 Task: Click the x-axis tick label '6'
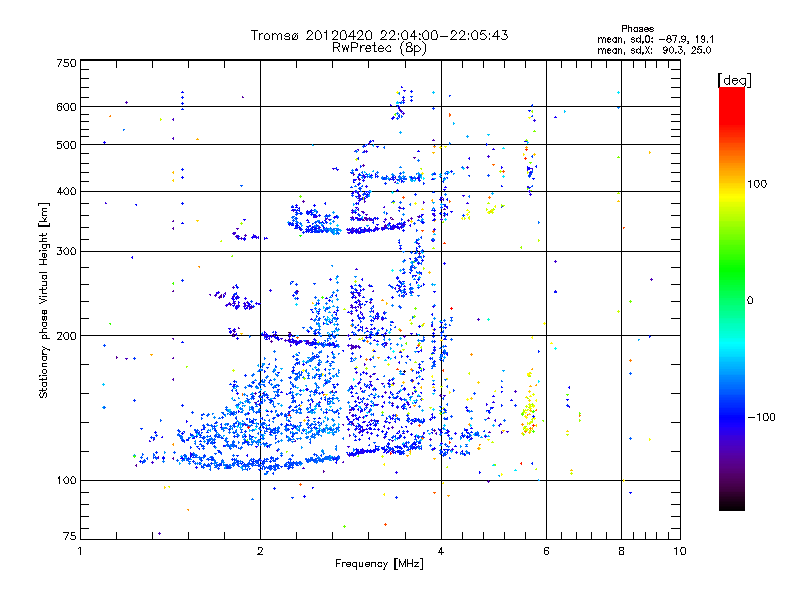pos(546,552)
